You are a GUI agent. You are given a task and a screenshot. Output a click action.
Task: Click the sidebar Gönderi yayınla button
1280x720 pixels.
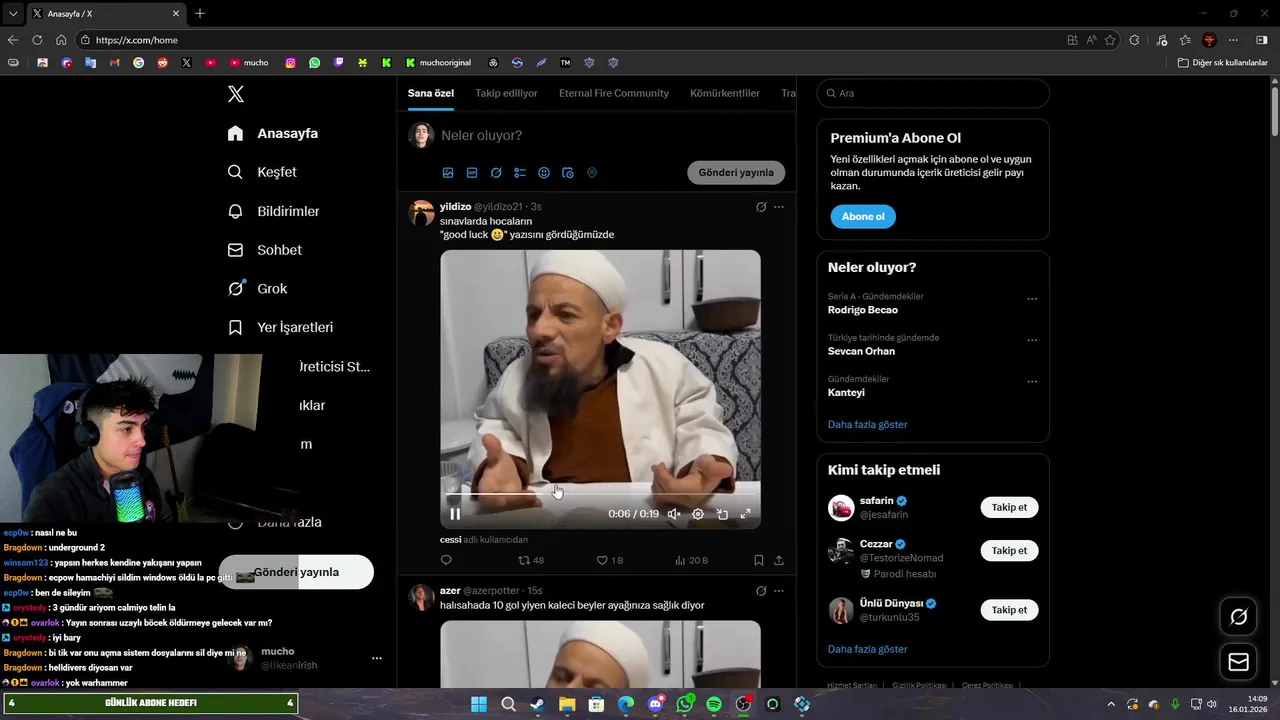click(296, 572)
